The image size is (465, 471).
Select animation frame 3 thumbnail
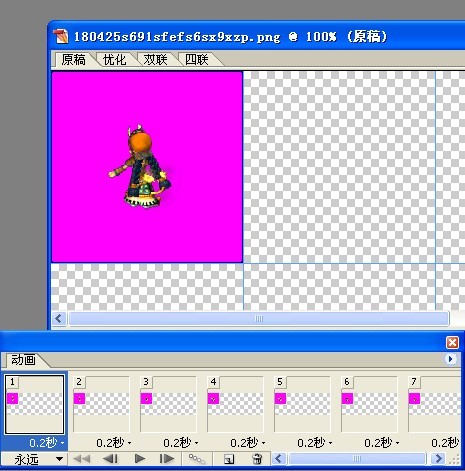pos(168,404)
